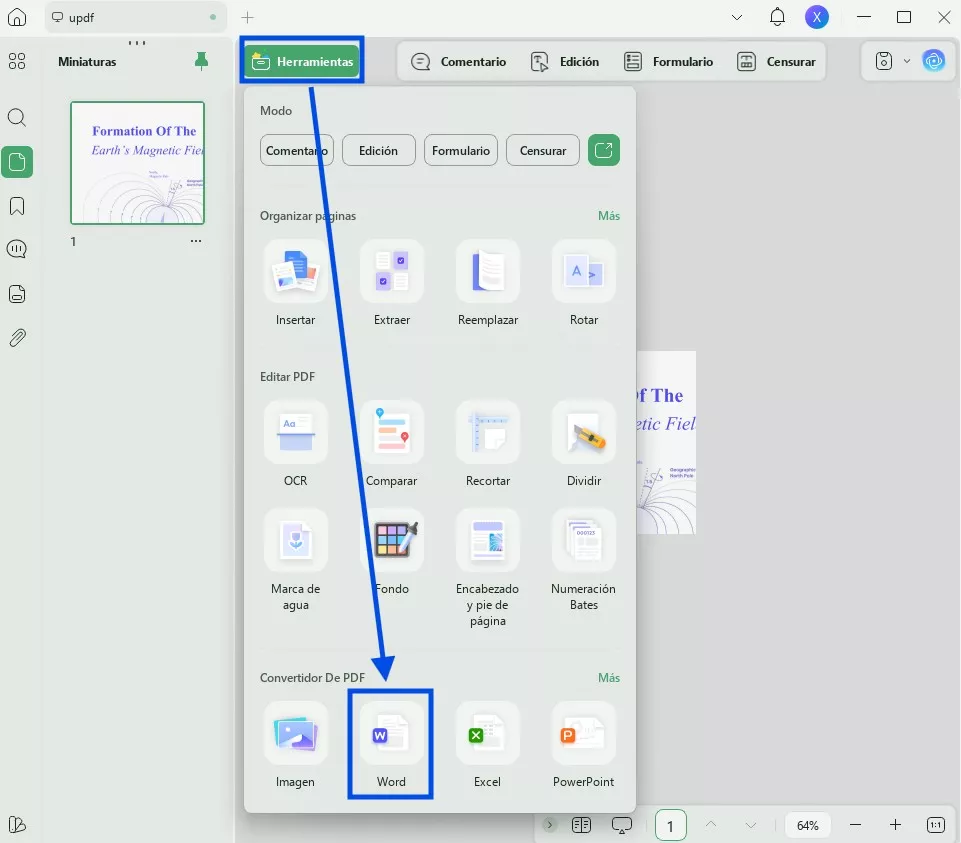Open the 64% zoom level dropdown
The height and width of the screenshot is (843, 961).
[808, 825]
